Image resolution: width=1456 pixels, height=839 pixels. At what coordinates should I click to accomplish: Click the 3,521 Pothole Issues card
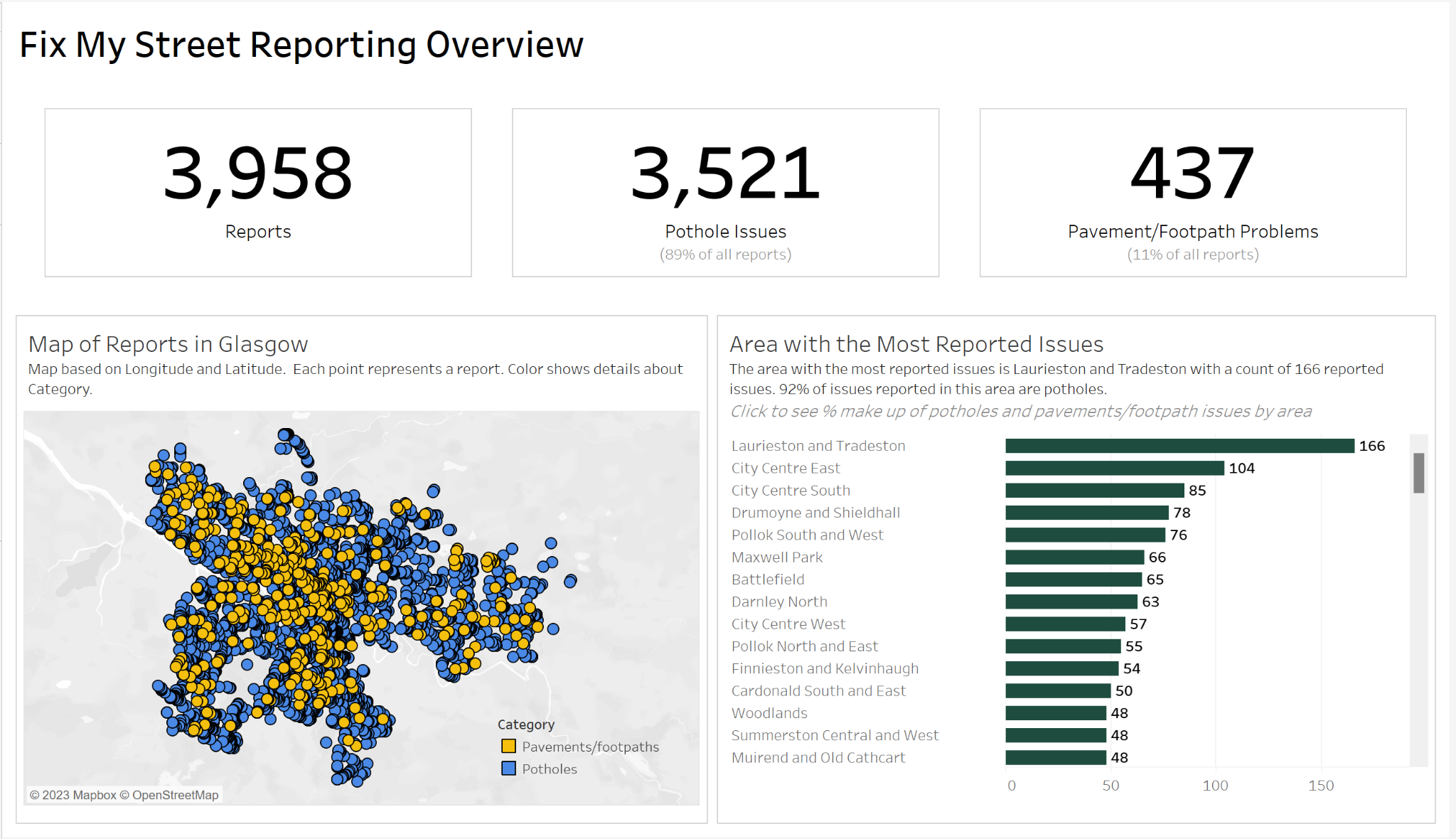pos(725,192)
